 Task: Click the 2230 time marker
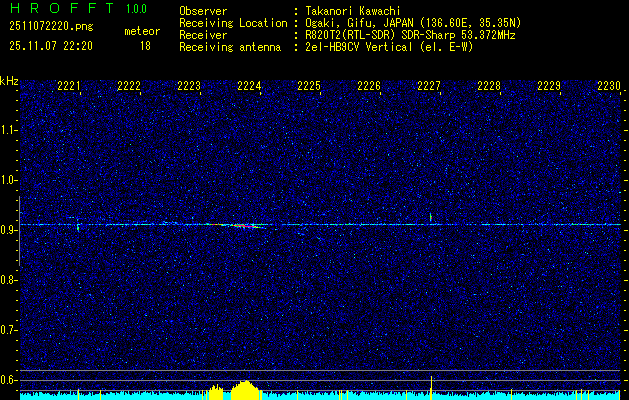(609, 85)
